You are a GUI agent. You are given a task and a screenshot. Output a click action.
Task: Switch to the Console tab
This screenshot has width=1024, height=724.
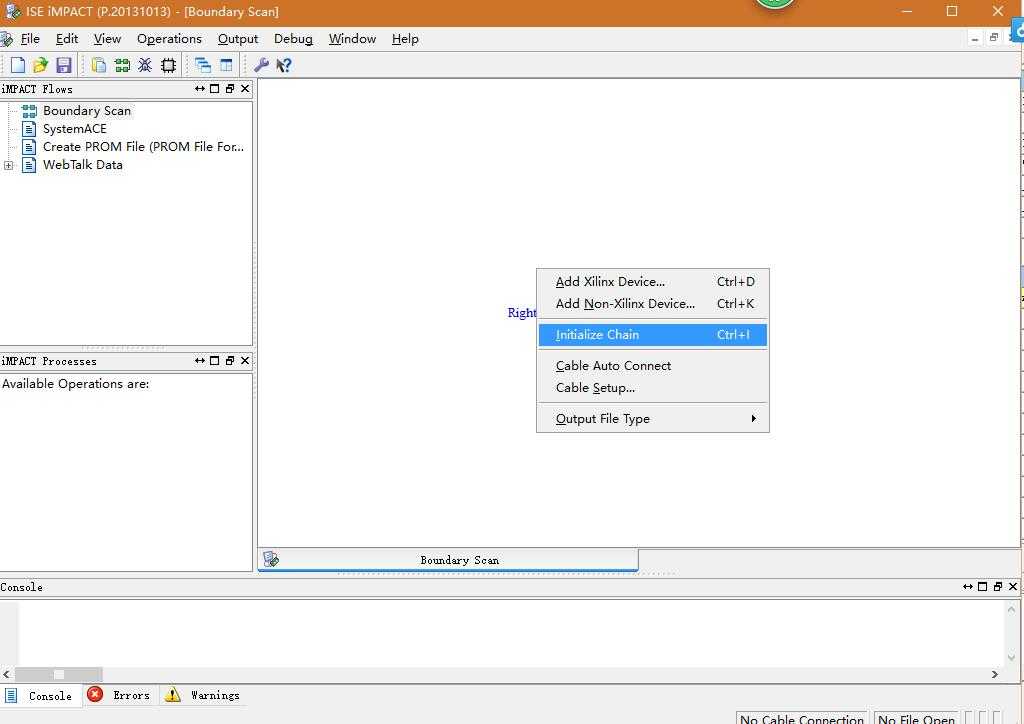[41, 696]
